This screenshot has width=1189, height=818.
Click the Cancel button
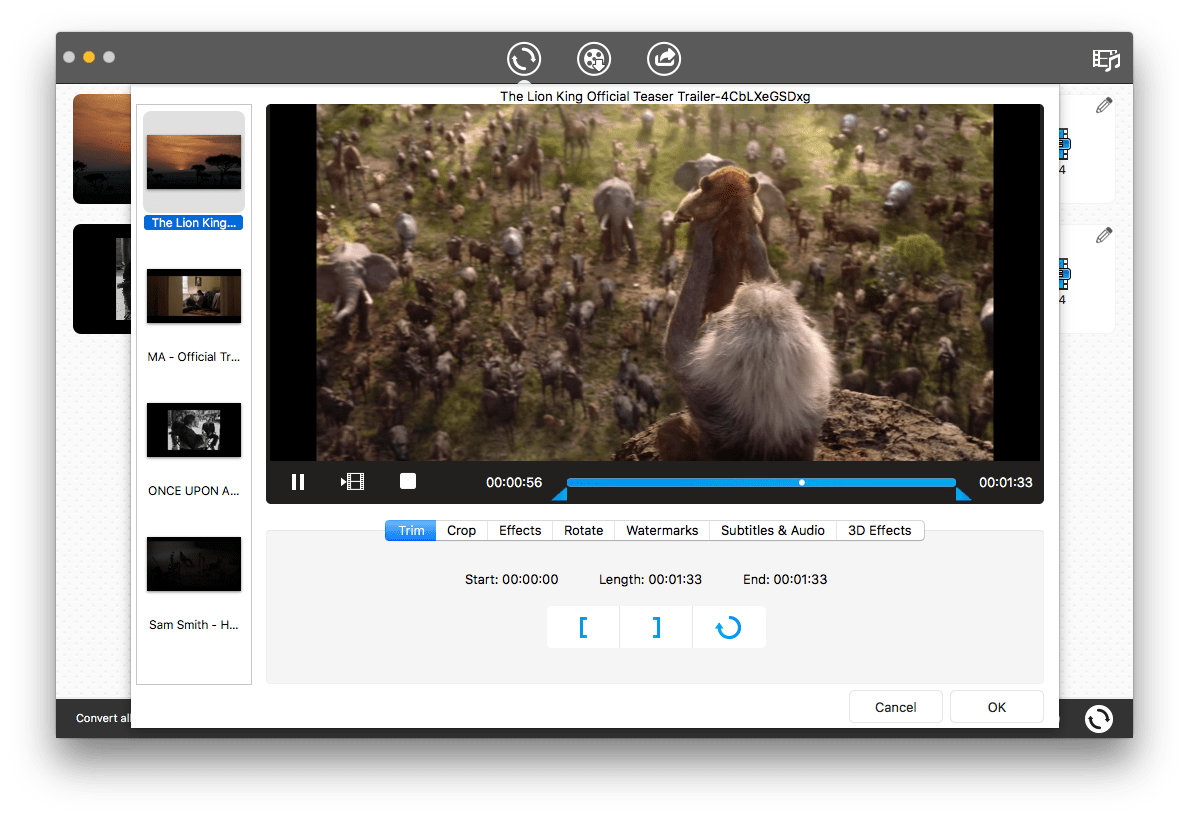point(896,707)
